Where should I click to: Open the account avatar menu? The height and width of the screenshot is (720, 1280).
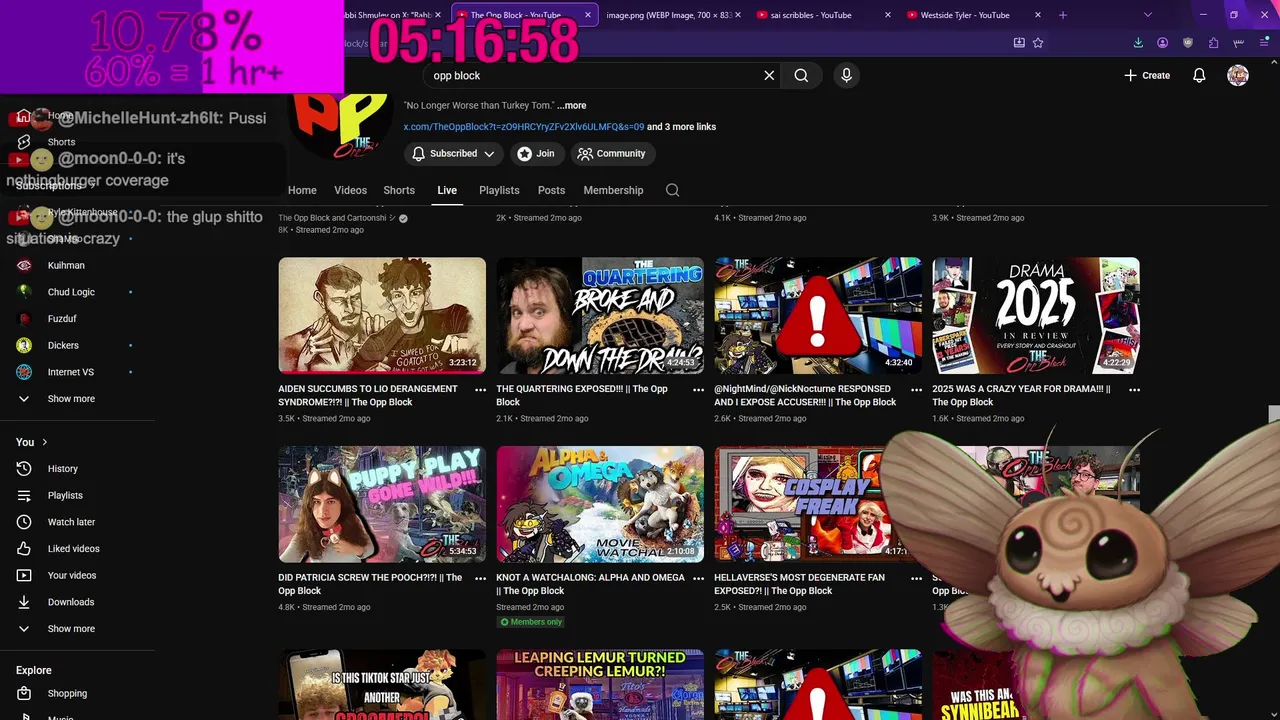1238,75
